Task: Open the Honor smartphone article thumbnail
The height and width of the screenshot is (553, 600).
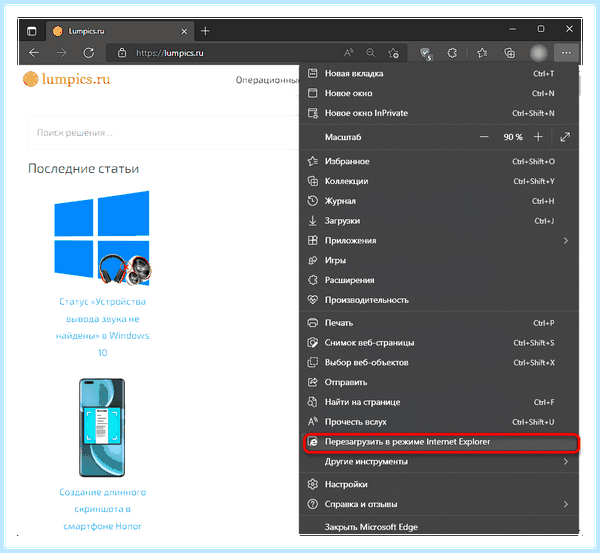Action: (102, 427)
